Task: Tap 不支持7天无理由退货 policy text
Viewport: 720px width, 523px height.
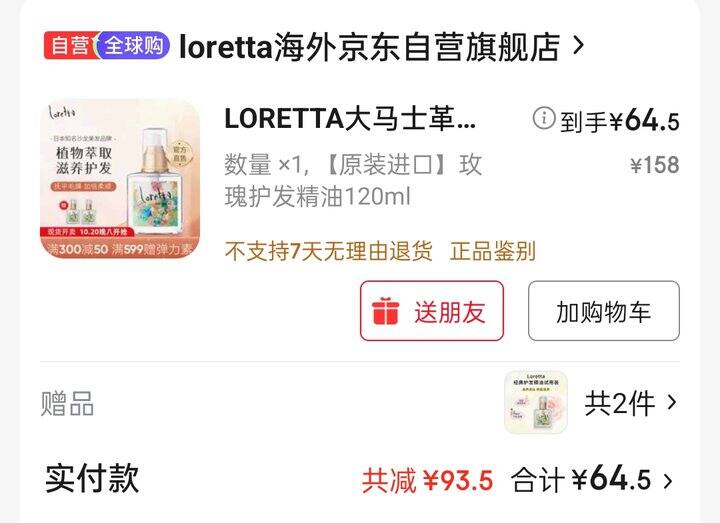Action: [328, 251]
